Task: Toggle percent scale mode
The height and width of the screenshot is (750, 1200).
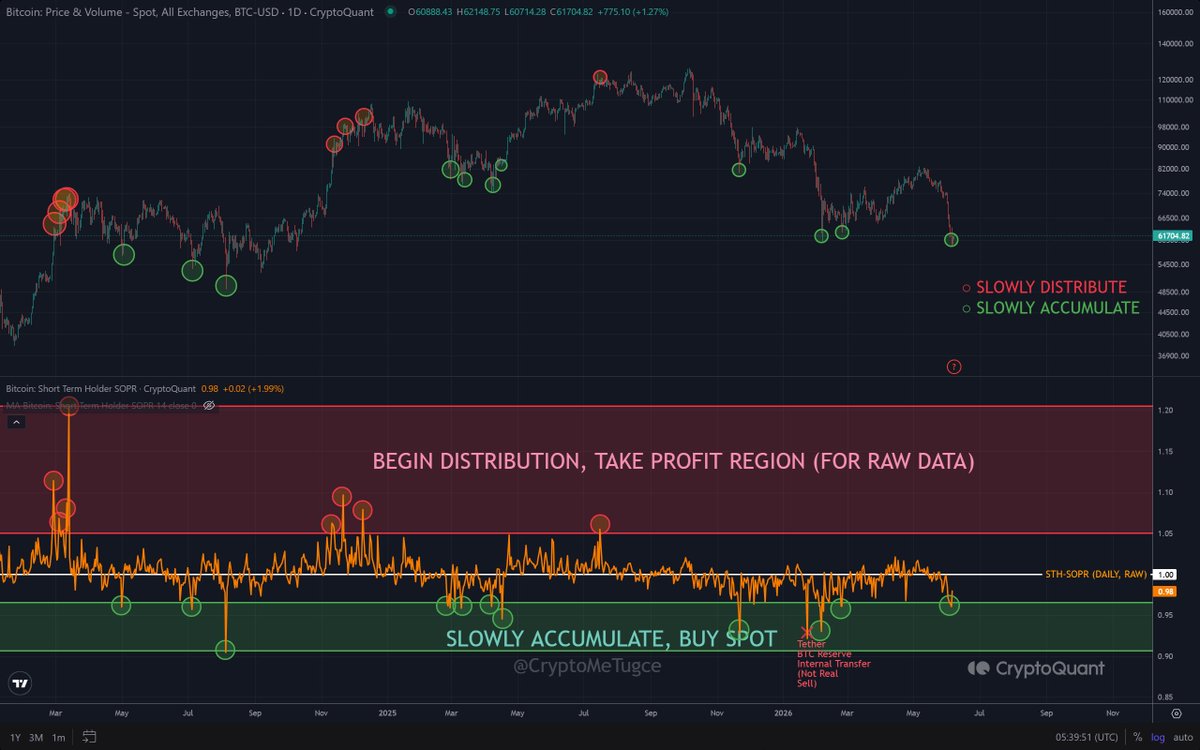Action: coord(1138,737)
